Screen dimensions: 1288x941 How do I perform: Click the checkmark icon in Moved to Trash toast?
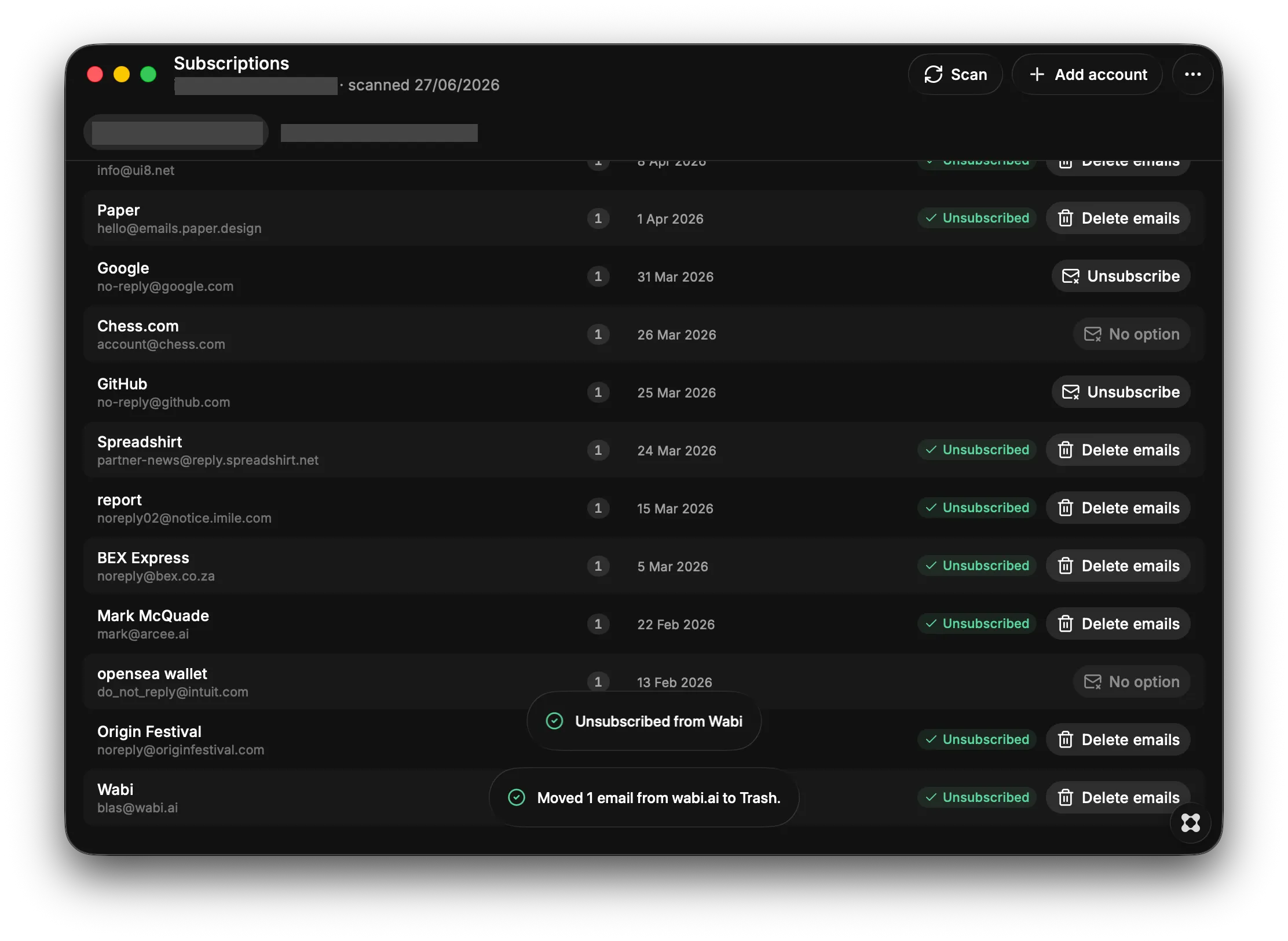click(516, 797)
